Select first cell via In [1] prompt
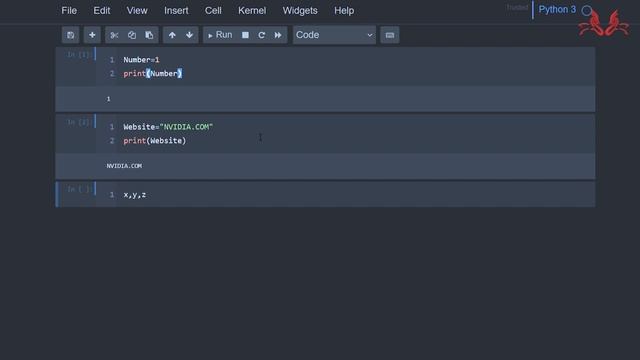The width and height of the screenshot is (640, 360). (x=78, y=54)
